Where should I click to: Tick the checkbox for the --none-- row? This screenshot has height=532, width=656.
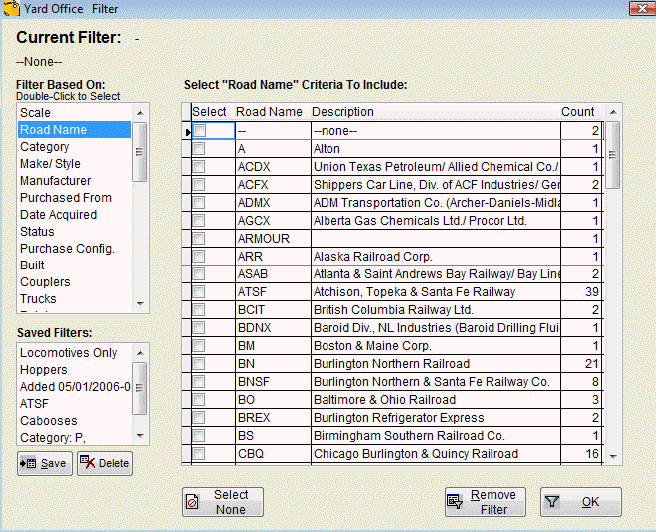200,130
